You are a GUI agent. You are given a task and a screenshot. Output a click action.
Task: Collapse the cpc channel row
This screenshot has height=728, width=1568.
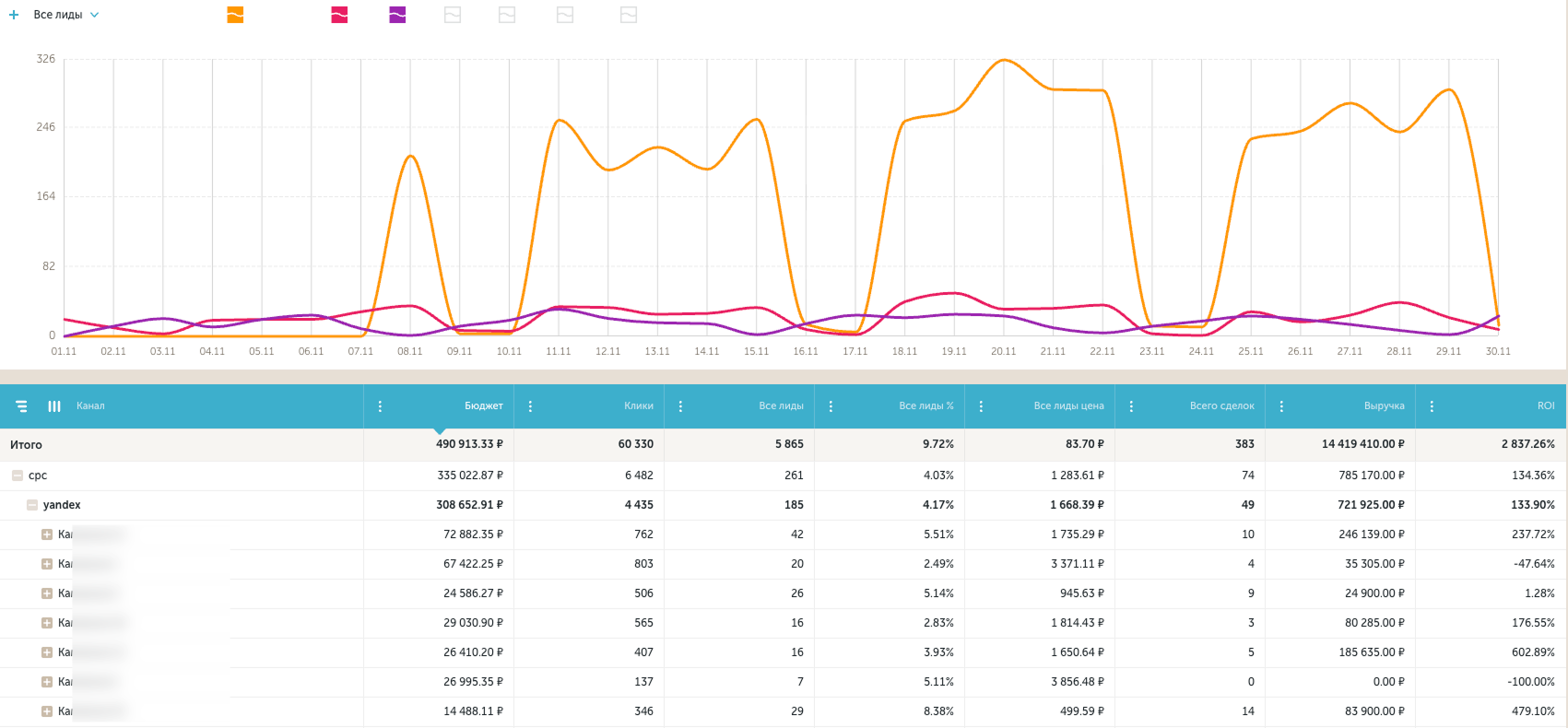(18, 476)
